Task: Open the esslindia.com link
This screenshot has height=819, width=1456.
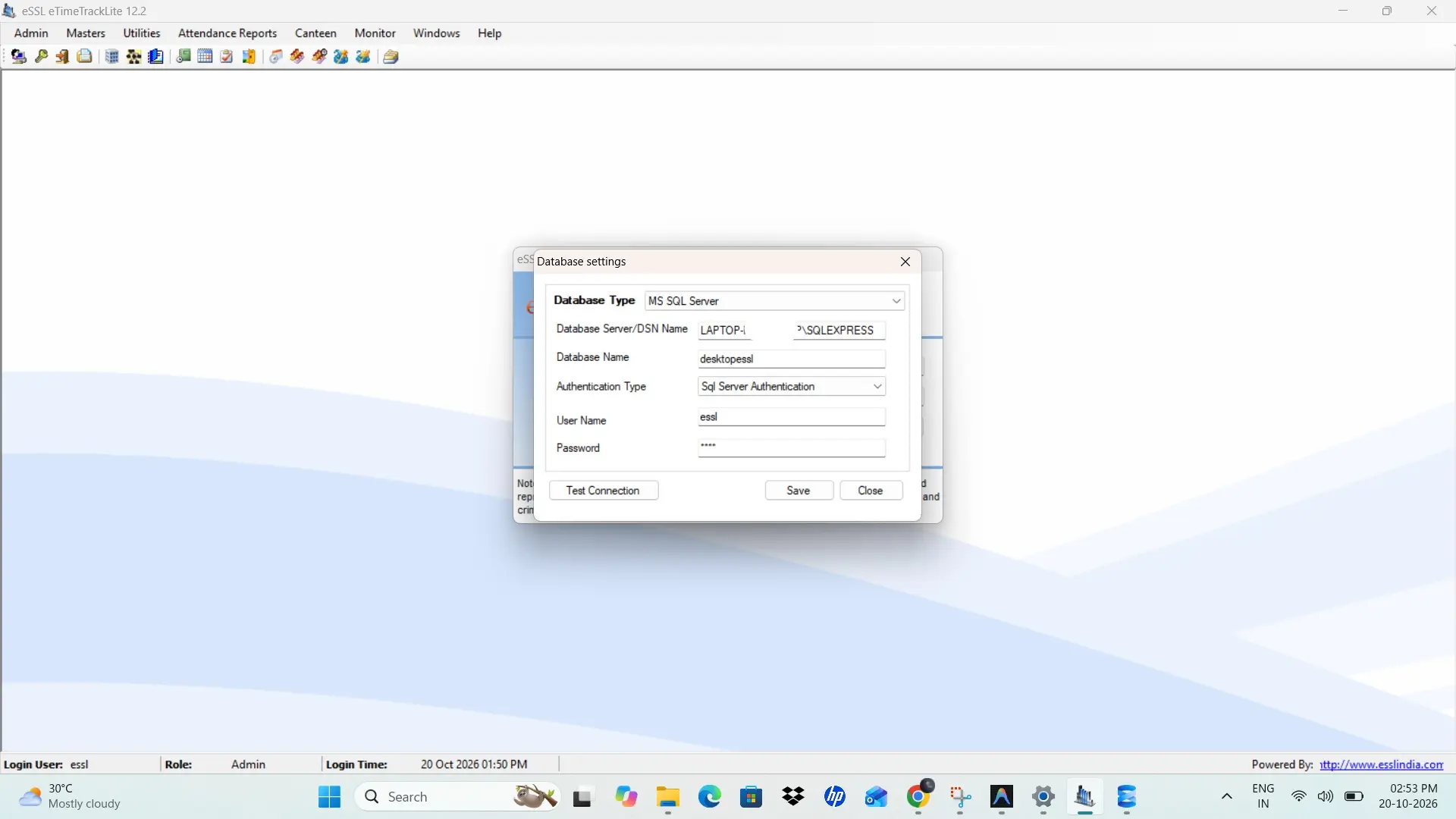Action: (1382, 764)
